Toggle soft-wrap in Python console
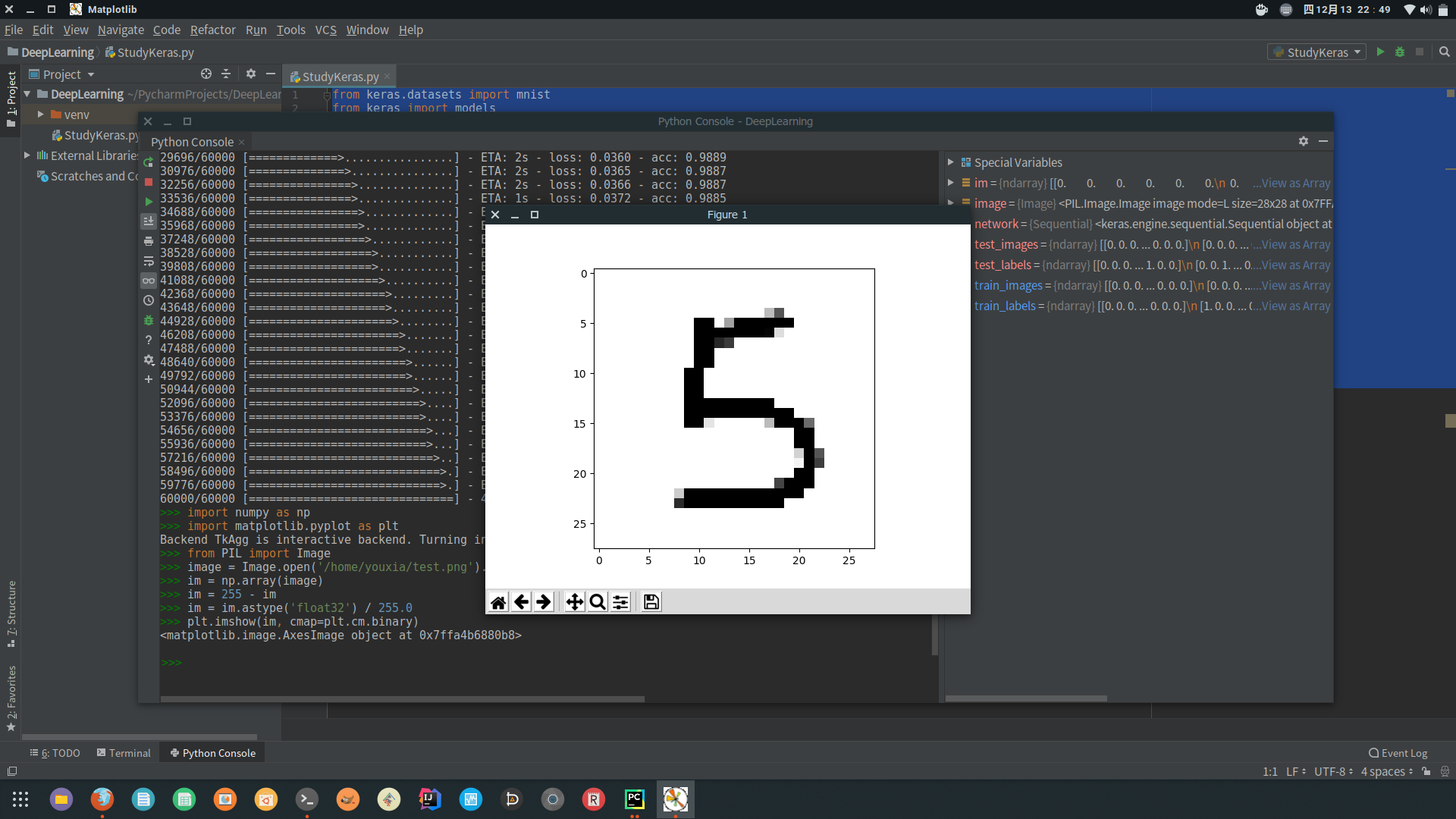This screenshot has height=819, width=1456. pyautogui.click(x=149, y=261)
